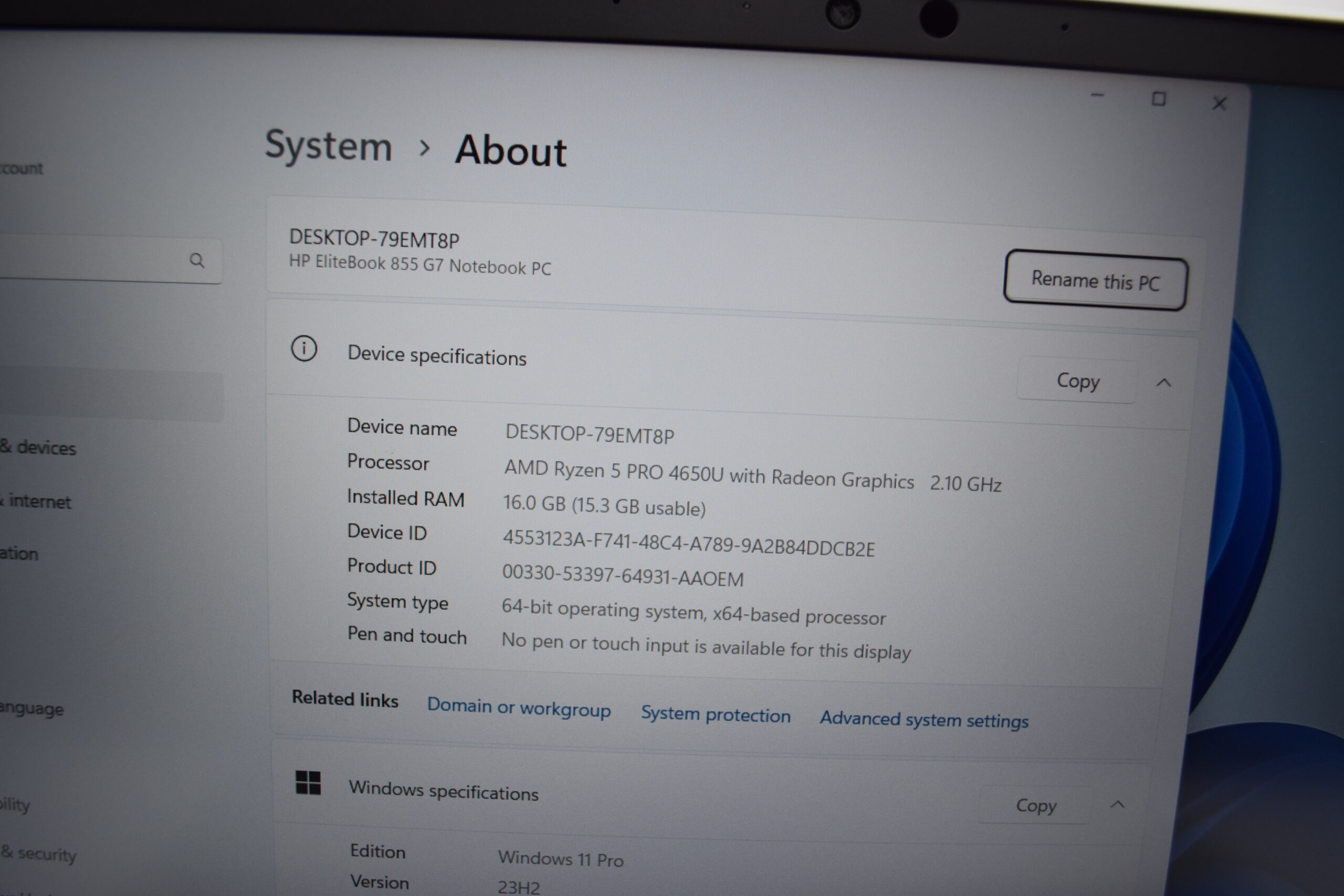Close the Settings window

pyautogui.click(x=1220, y=103)
